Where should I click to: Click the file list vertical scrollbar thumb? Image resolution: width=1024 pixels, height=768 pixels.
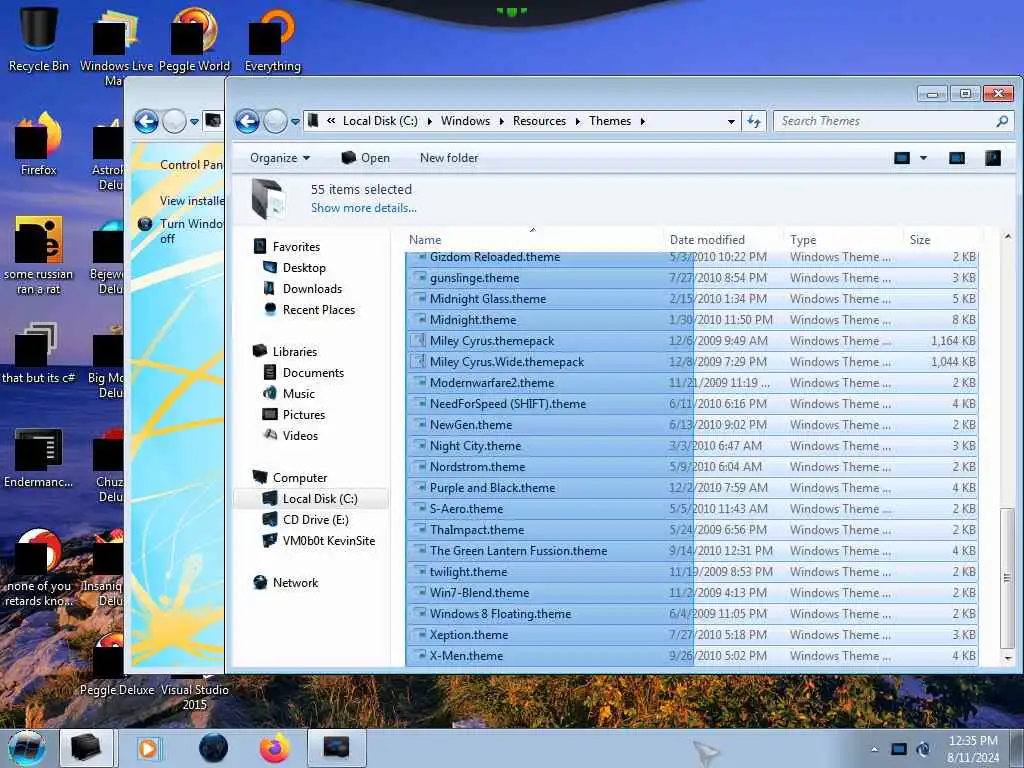(x=1007, y=577)
